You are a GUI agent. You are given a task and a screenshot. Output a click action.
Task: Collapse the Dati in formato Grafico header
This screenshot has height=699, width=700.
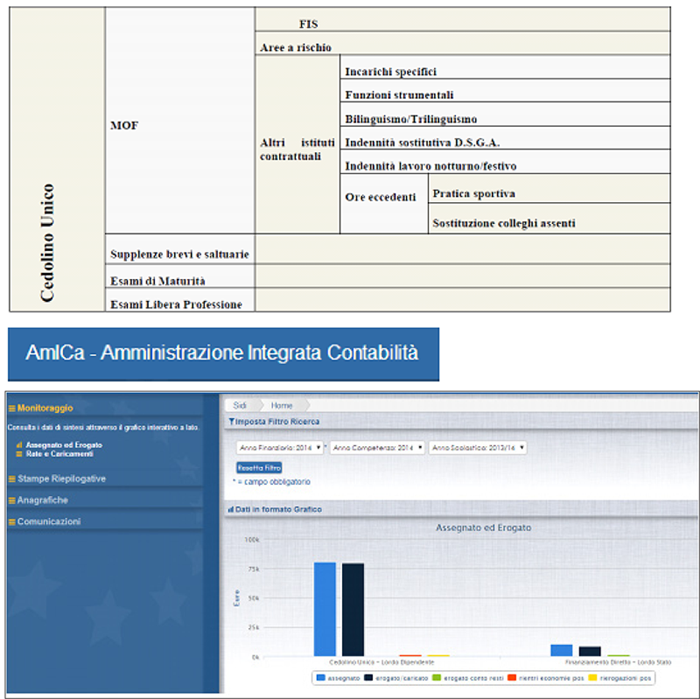click(461, 509)
